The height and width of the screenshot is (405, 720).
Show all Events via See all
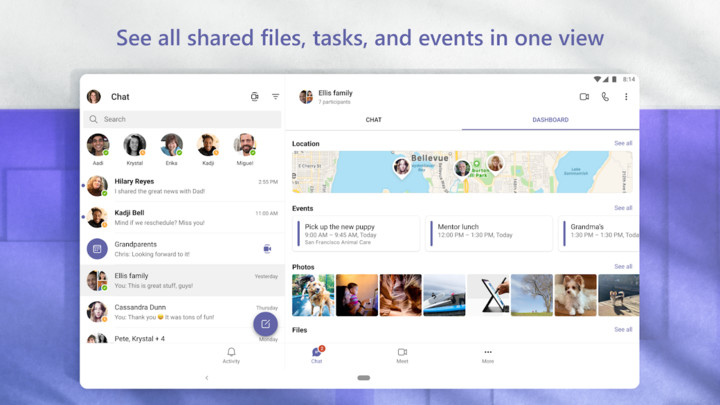point(623,208)
